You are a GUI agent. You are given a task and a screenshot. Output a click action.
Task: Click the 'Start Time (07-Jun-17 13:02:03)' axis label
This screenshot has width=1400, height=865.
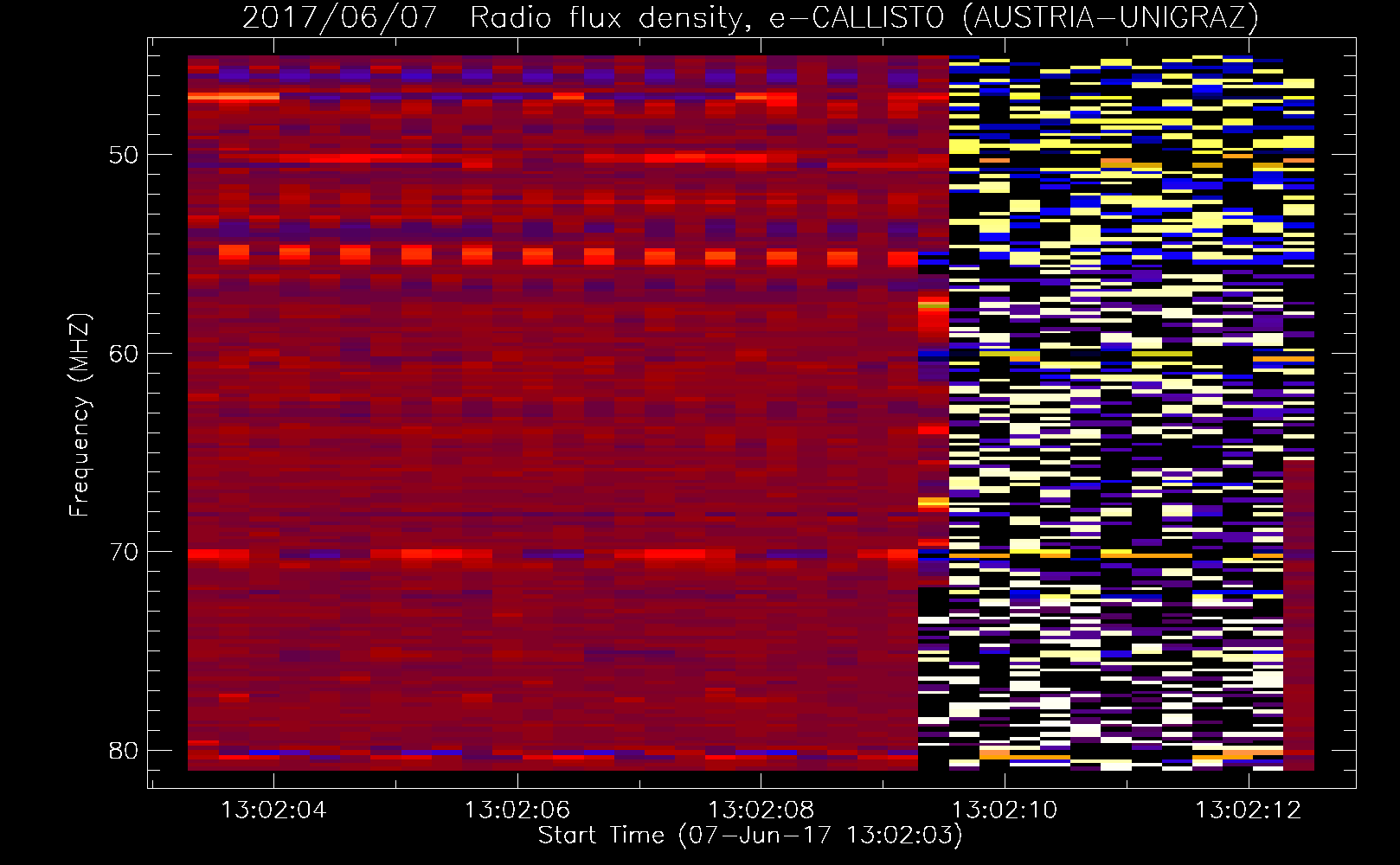click(x=750, y=836)
